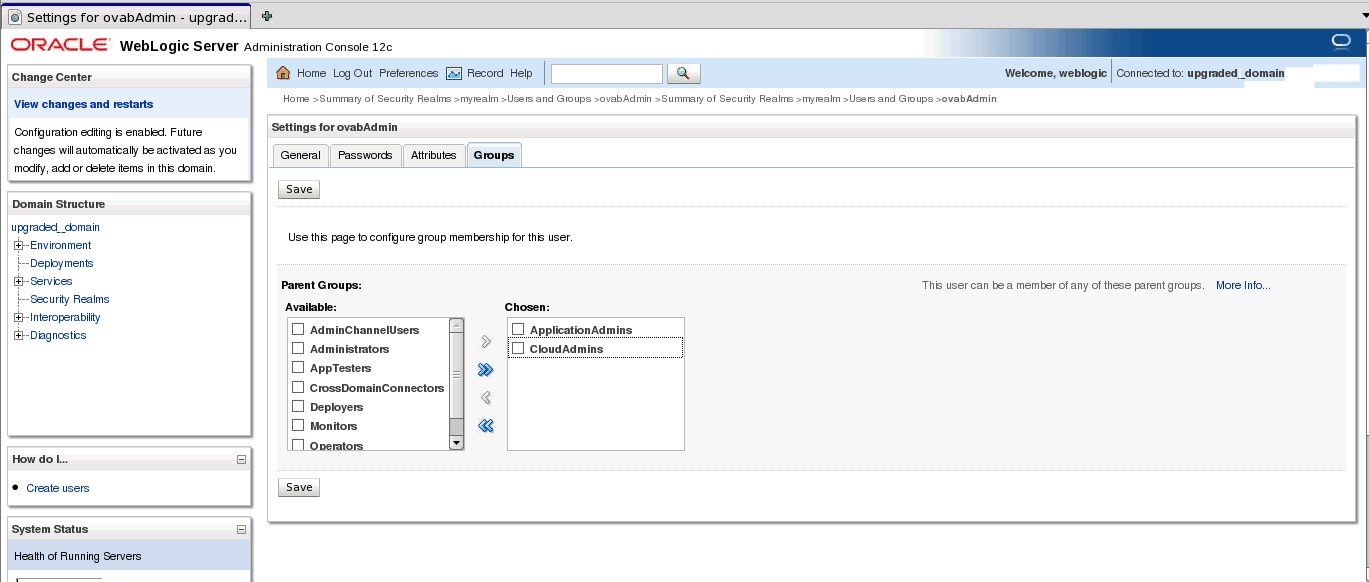
Task: Check the Operators checkbox
Action: pos(298,444)
